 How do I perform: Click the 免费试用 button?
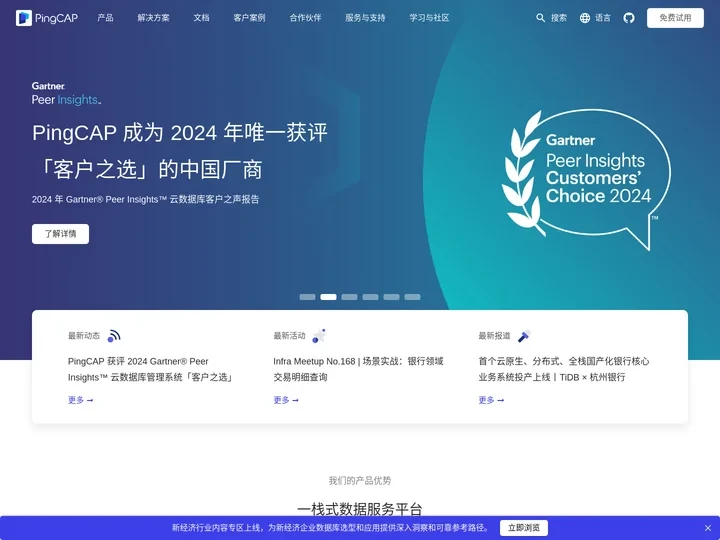[675, 18]
